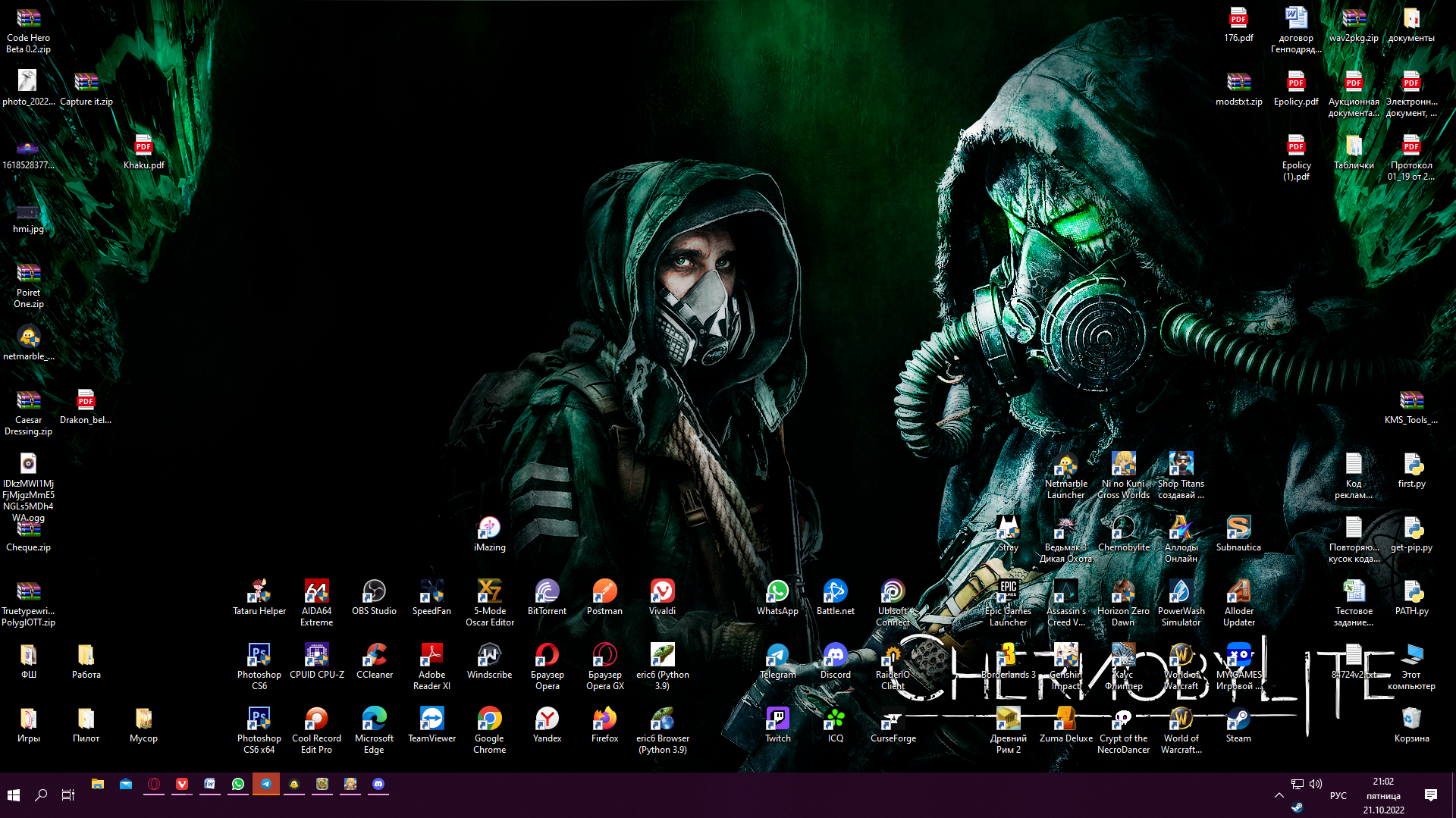Open the clock showing 21:02
The height and width of the screenshot is (818, 1456).
pyautogui.click(x=1383, y=795)
